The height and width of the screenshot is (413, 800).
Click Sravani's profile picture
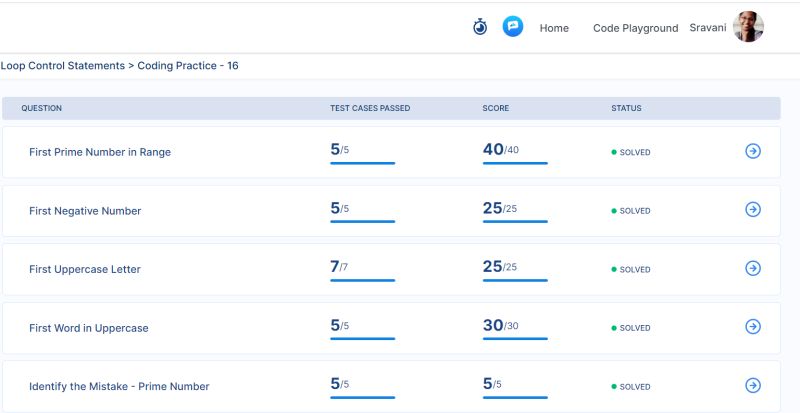click(x=748, y=27)
